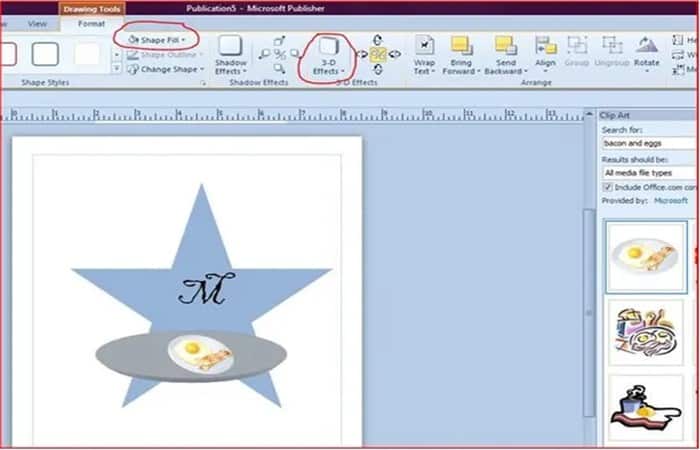This screenshot has width=700, height=450.
Task: Expand the Shape Styles gallery
Action: (116, 68)
